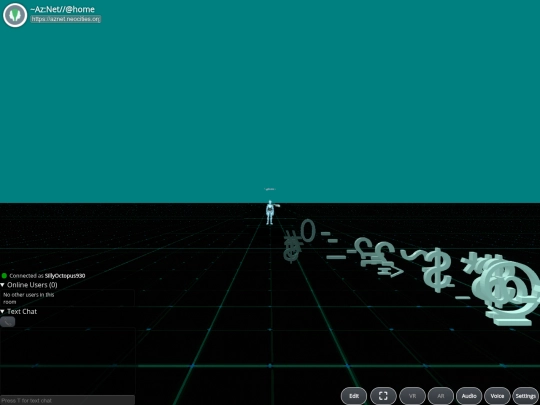Click the Az:Net room logo avatar
Image resolution: width=540 pixels, height=405 pixels.
[x=15, y=15]
